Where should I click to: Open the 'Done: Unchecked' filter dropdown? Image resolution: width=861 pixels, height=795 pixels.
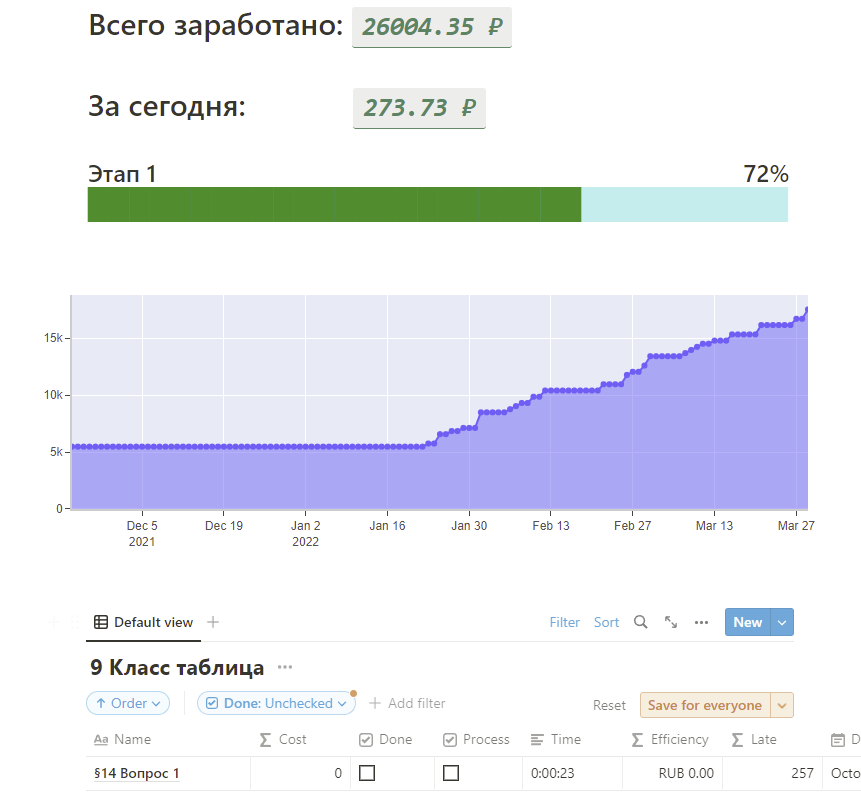tap(276, 703)
